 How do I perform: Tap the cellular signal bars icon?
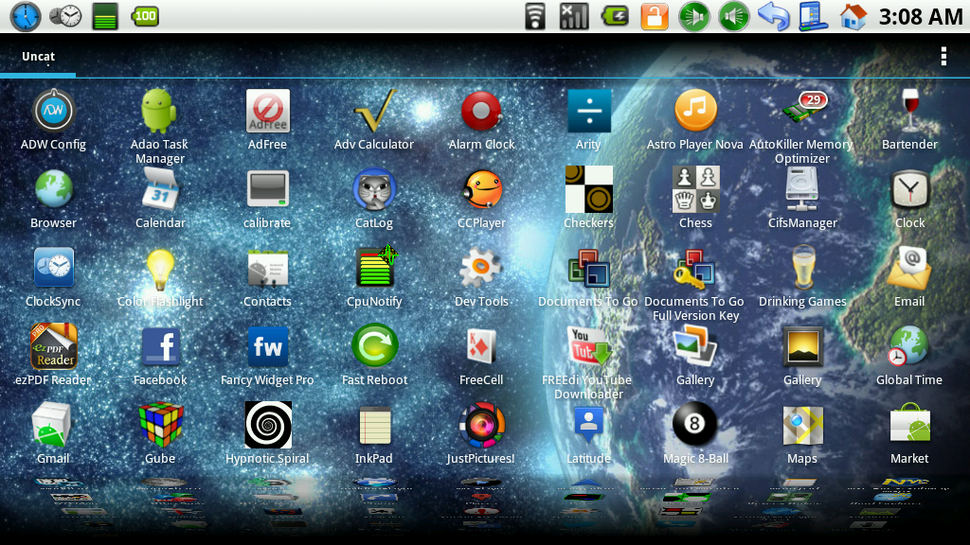coord(574,16)
